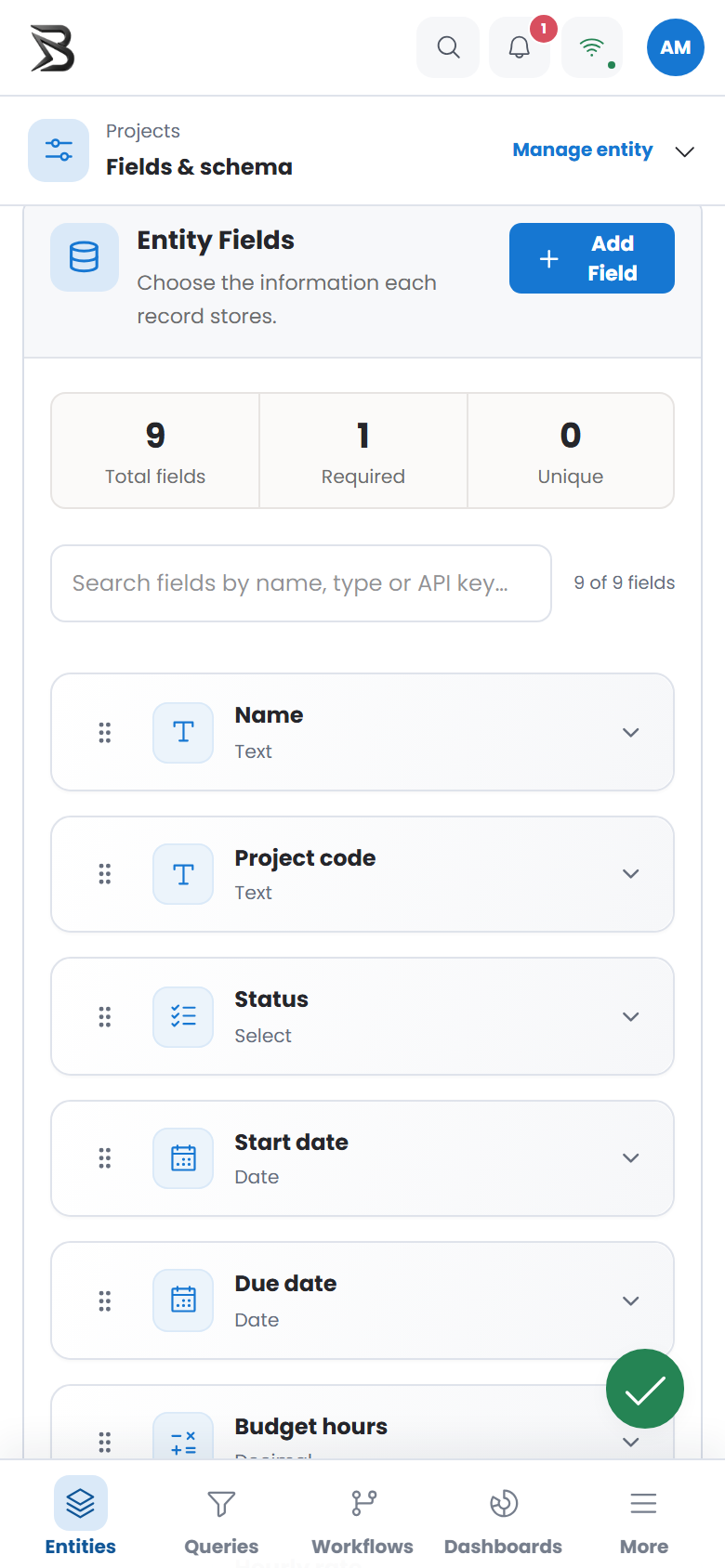Click the Required stat card

tap(363, 451)
